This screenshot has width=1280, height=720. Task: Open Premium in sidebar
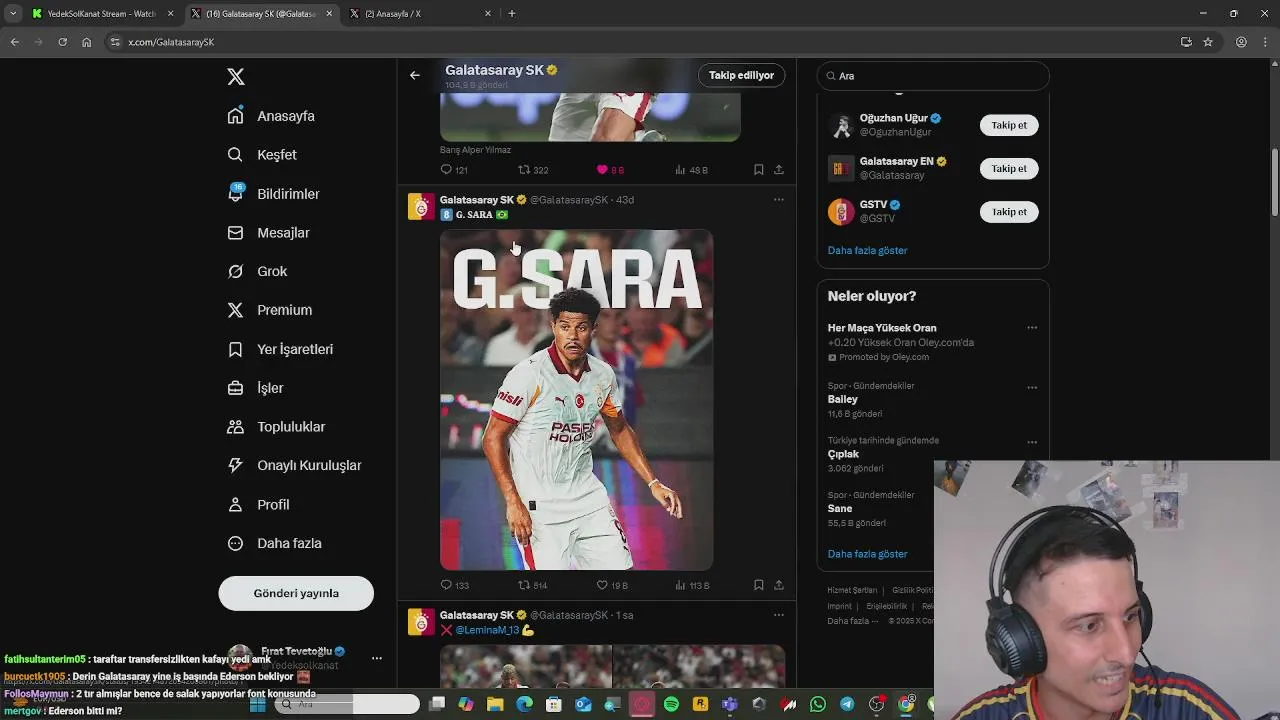pos(269,310)
